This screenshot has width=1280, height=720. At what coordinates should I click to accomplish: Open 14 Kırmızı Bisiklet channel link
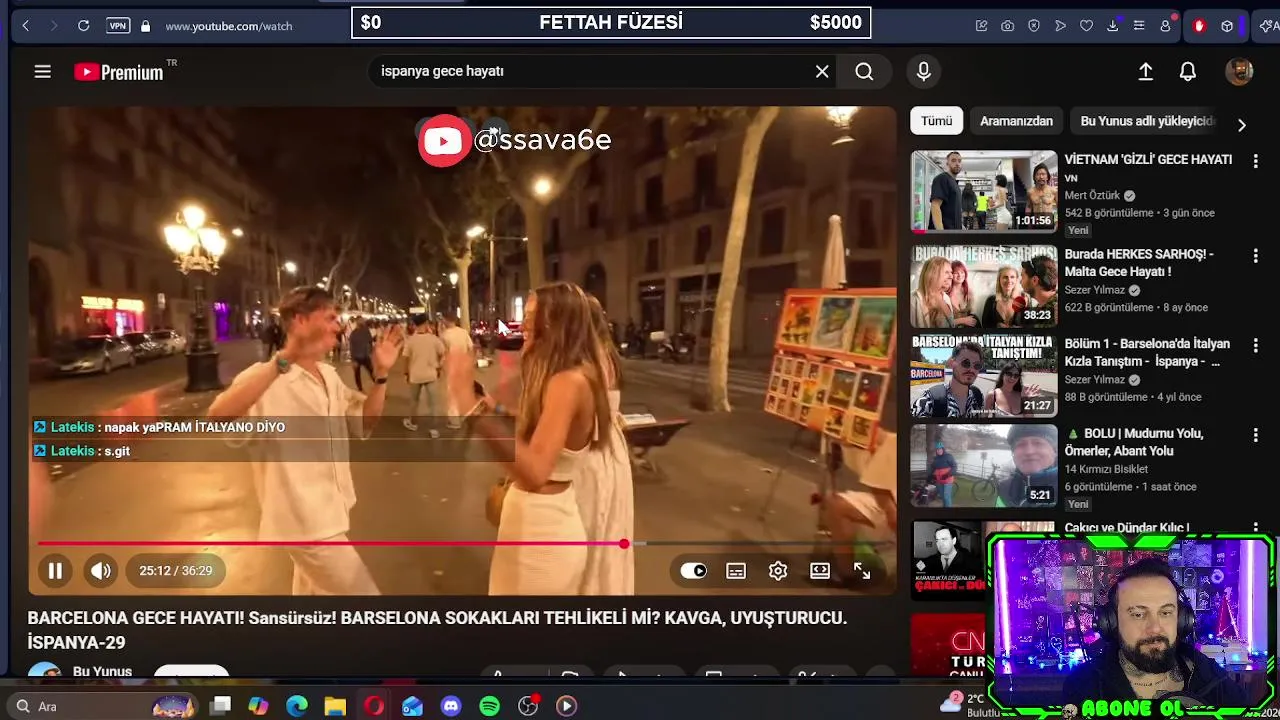click(1106, 469)
